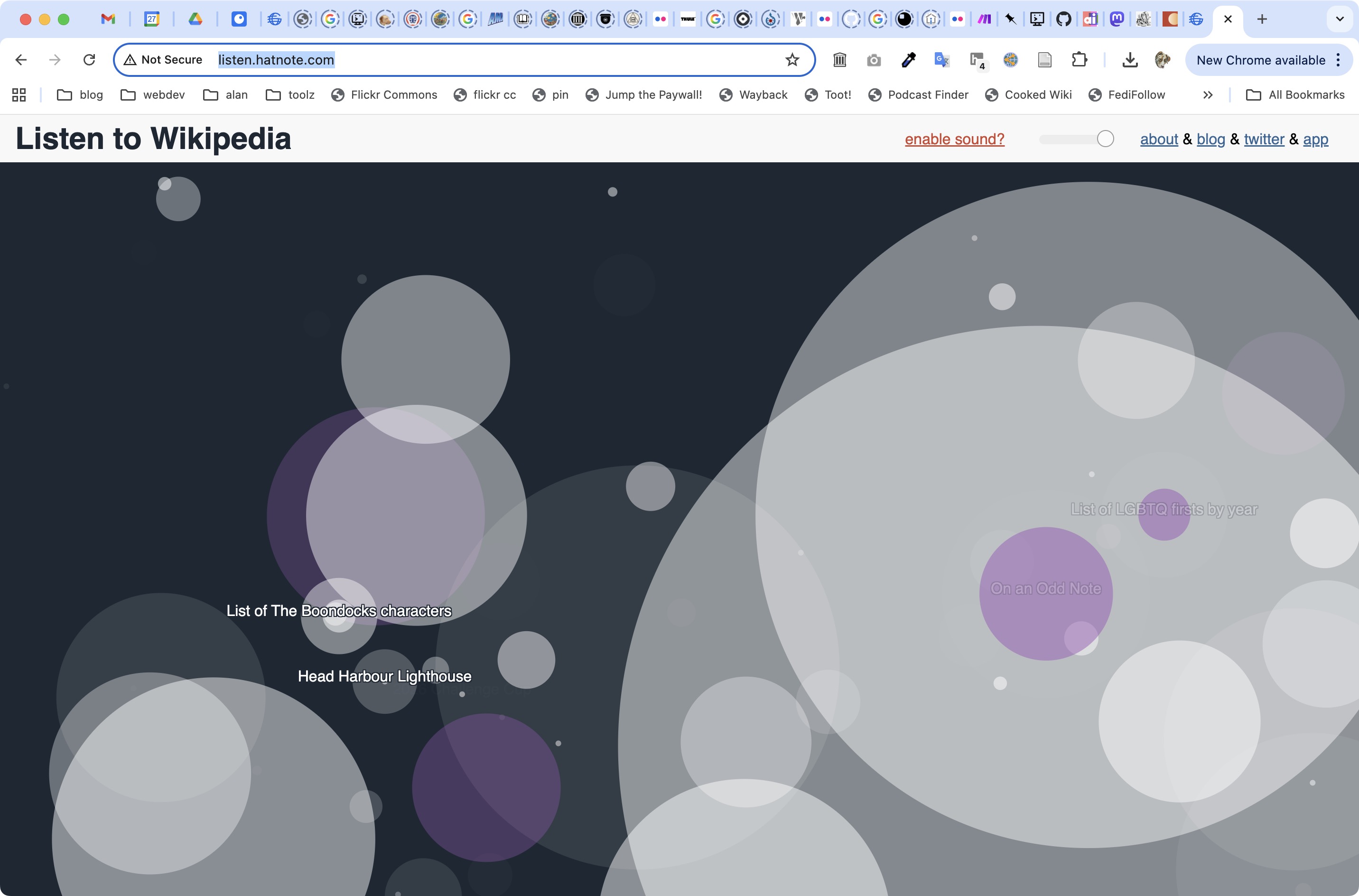The height and width of the screenshot is (896, 1359).
Task: Click the twitter link in header
Action: (1264, 140)
